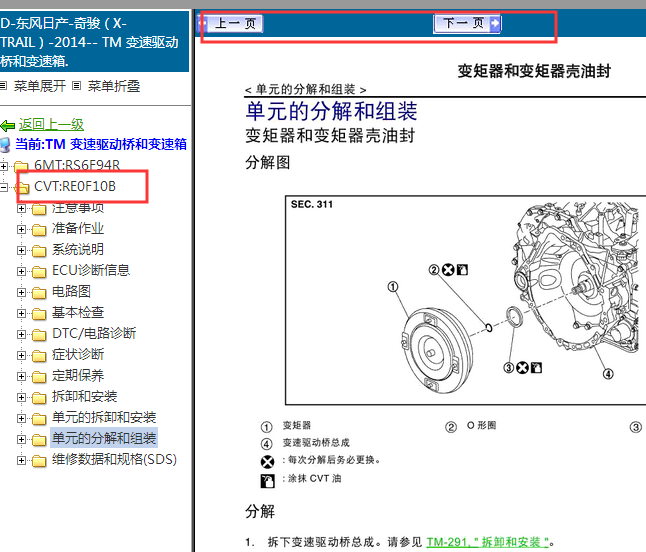Go to previous page with 上一页 button
646x552 pixels.
(230, 23)
